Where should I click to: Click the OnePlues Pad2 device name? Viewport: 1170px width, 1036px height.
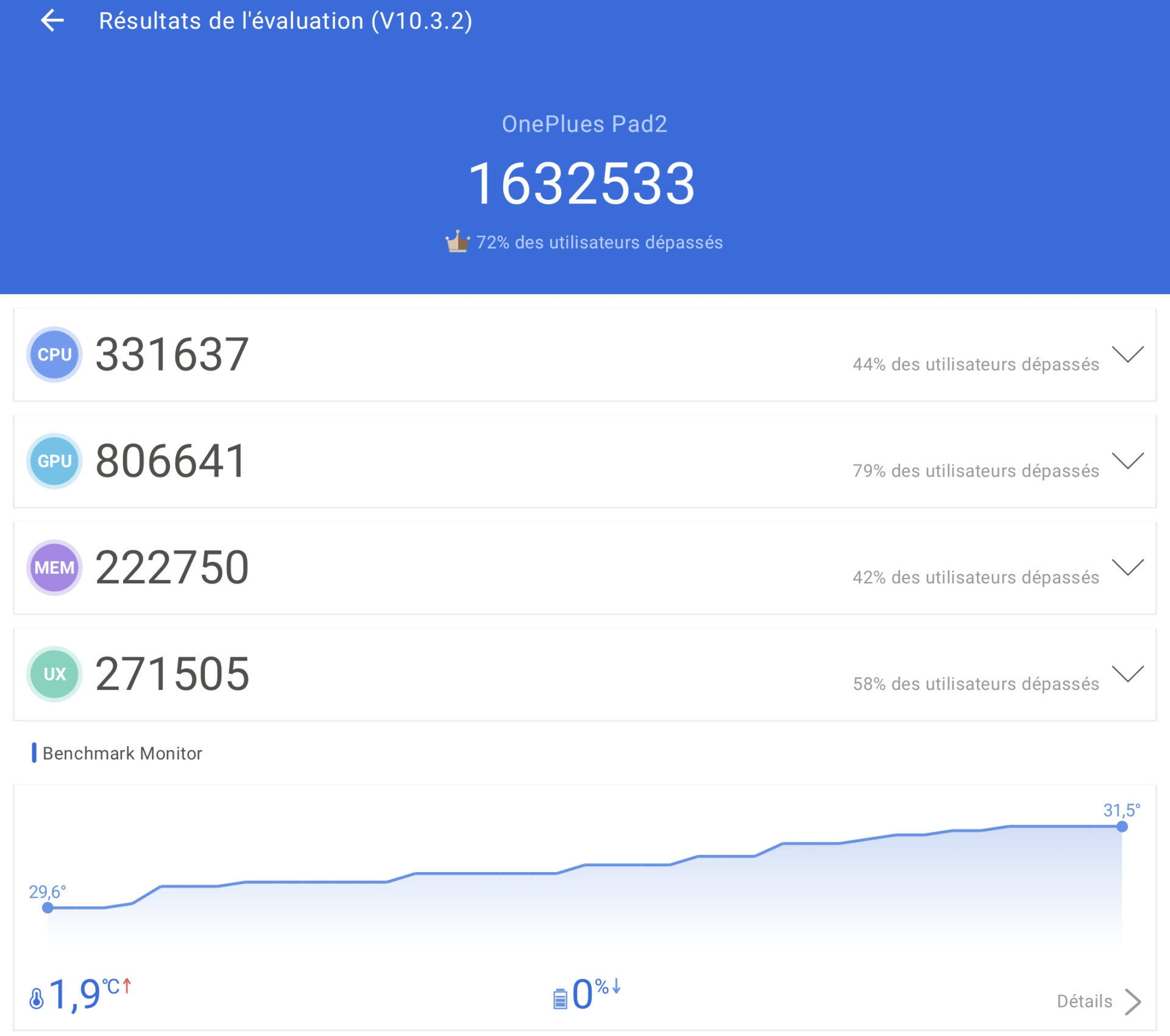(584, 124)
